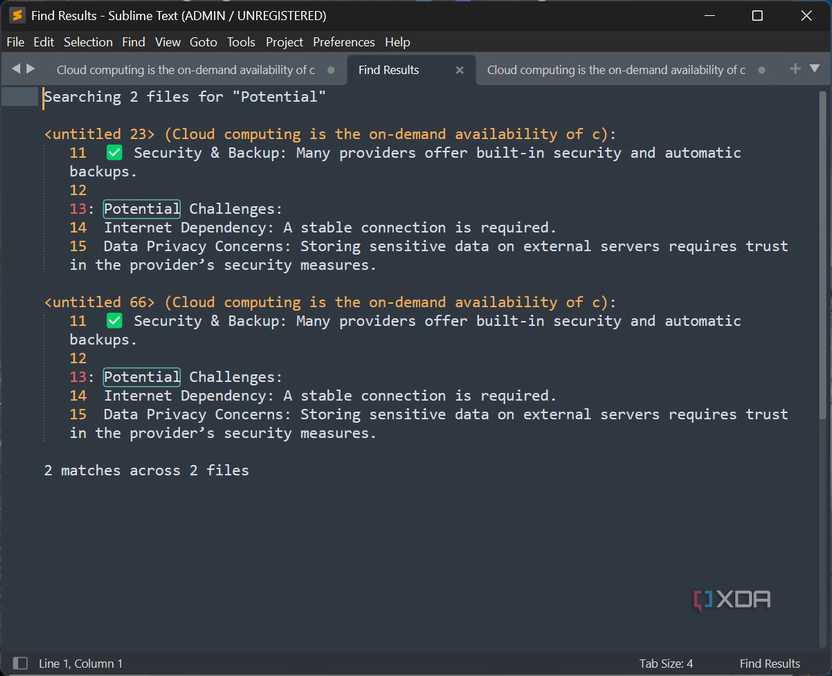Go to next tab with right arrow
This screenshot has height=676, width=832.
coord(31,68)
